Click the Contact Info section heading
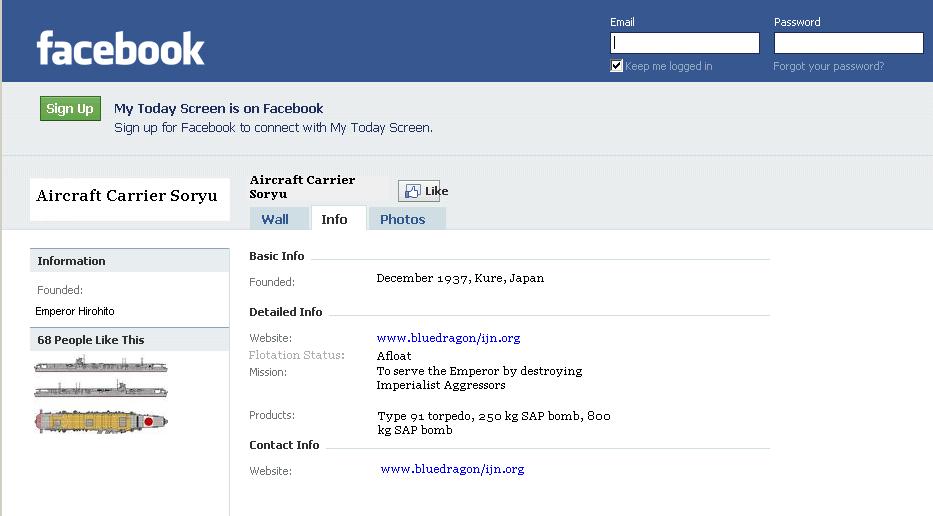 284,445
